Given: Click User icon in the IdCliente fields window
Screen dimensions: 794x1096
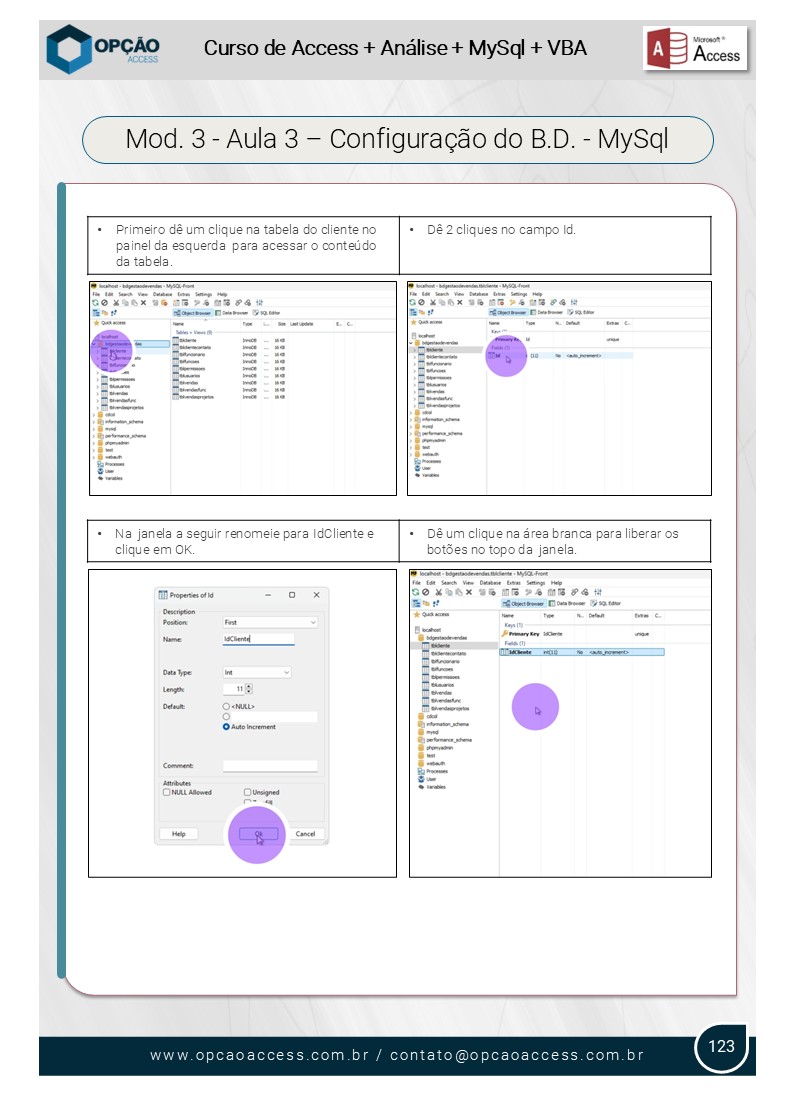Looking at the screenshot, I should click(421, 779).
